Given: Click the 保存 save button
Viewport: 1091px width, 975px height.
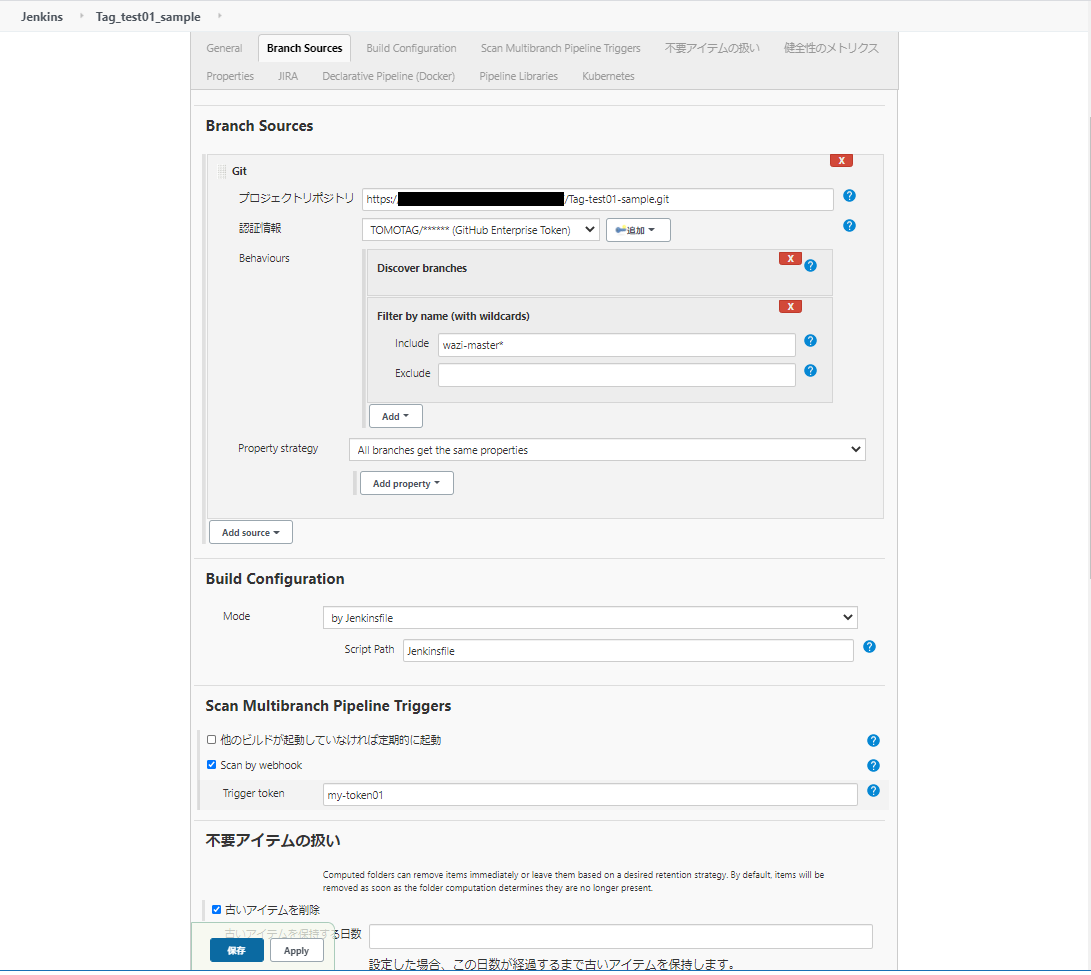Looking at the screenshot, I should [x=237, y=950].
